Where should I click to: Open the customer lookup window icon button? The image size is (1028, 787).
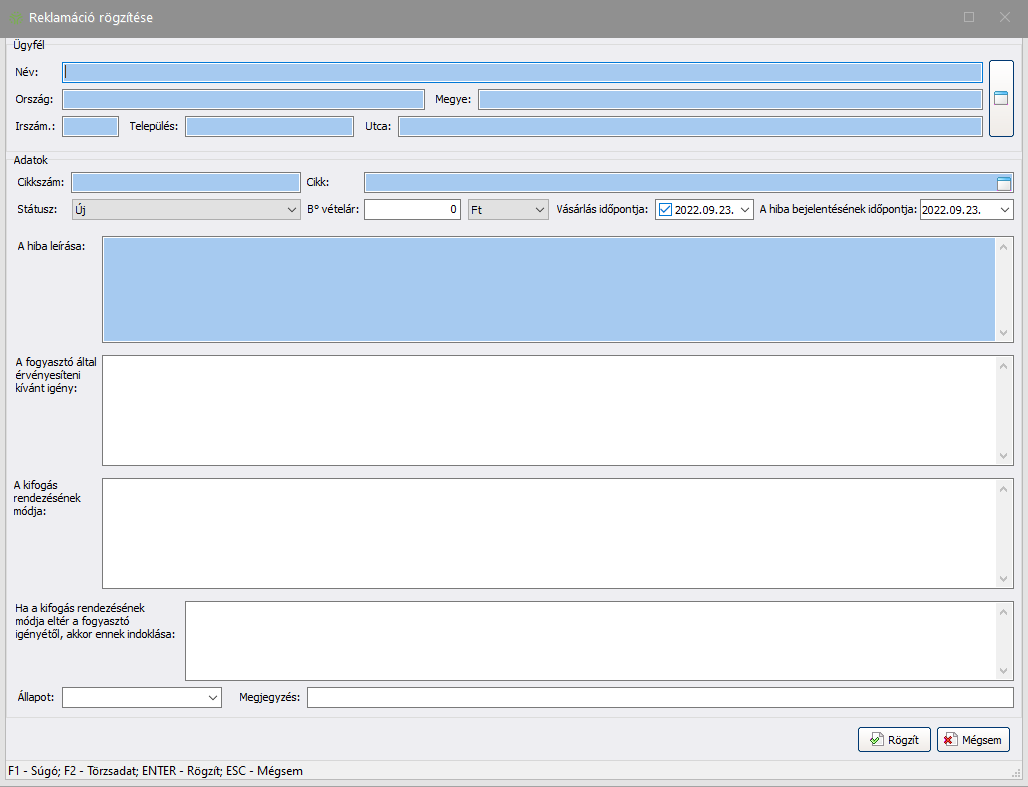point(1000,98)
